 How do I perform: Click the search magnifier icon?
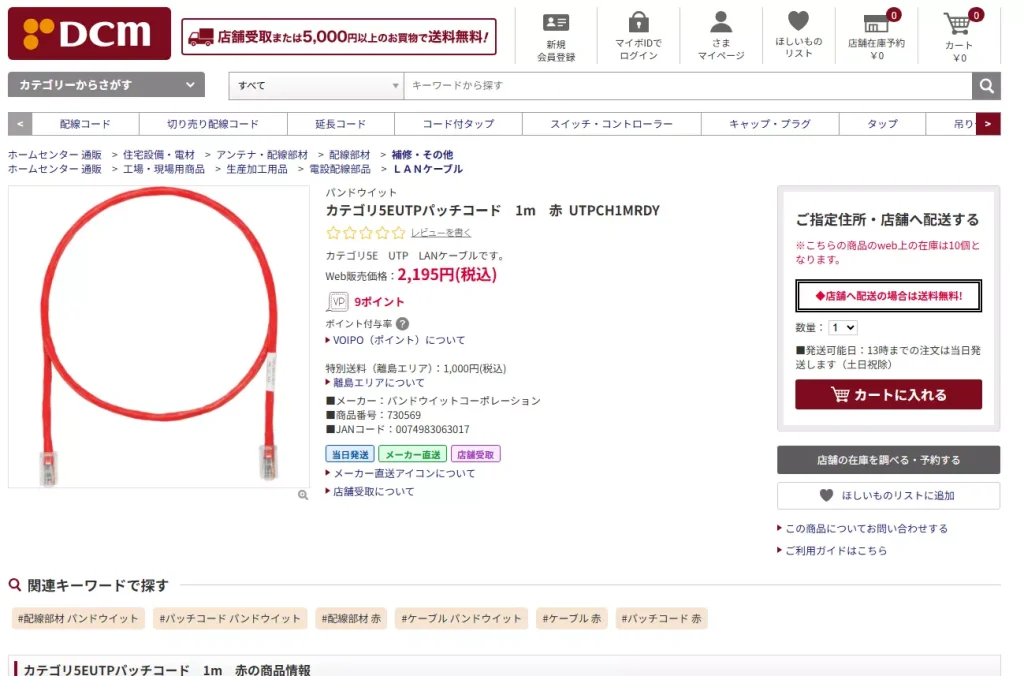click(x=986, y=86)
